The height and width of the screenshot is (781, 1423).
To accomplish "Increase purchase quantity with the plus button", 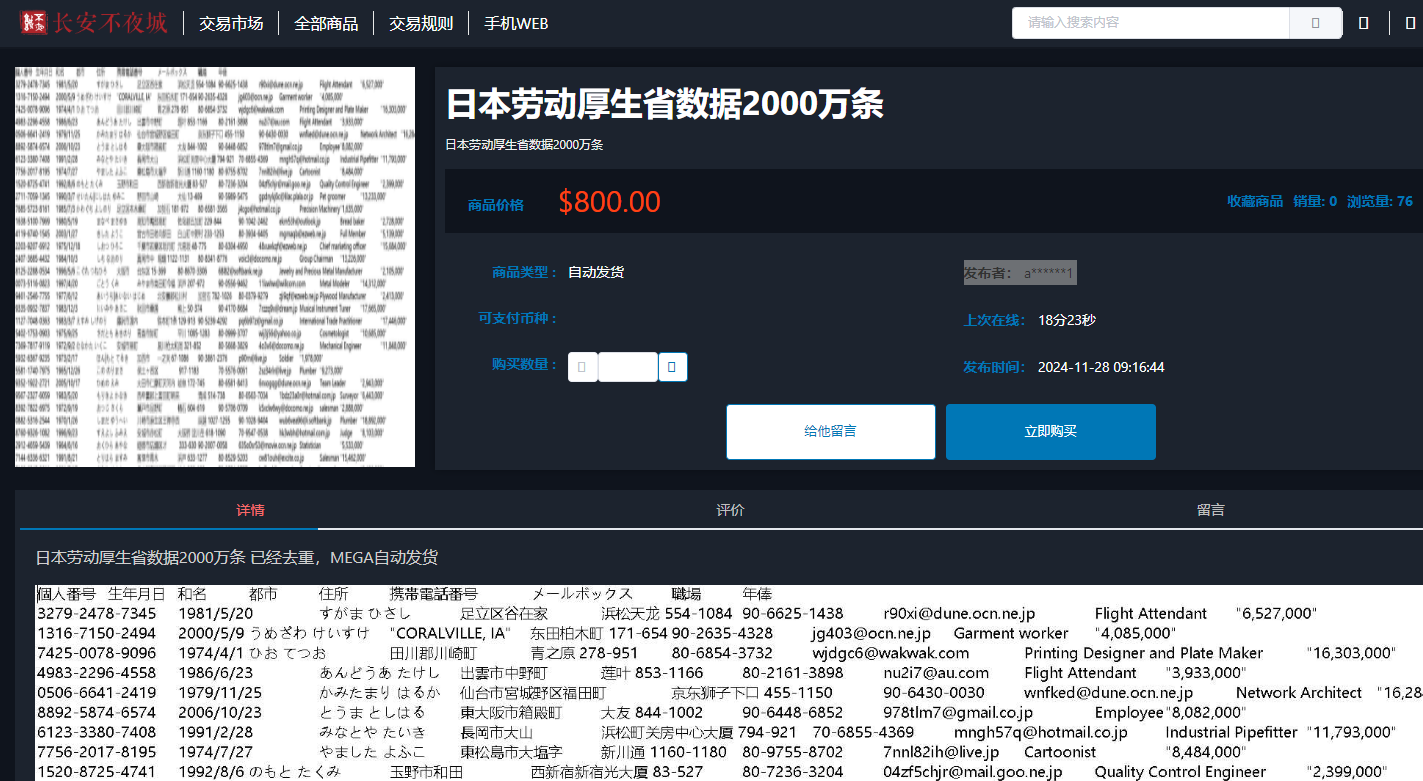I will click(672, 367).
